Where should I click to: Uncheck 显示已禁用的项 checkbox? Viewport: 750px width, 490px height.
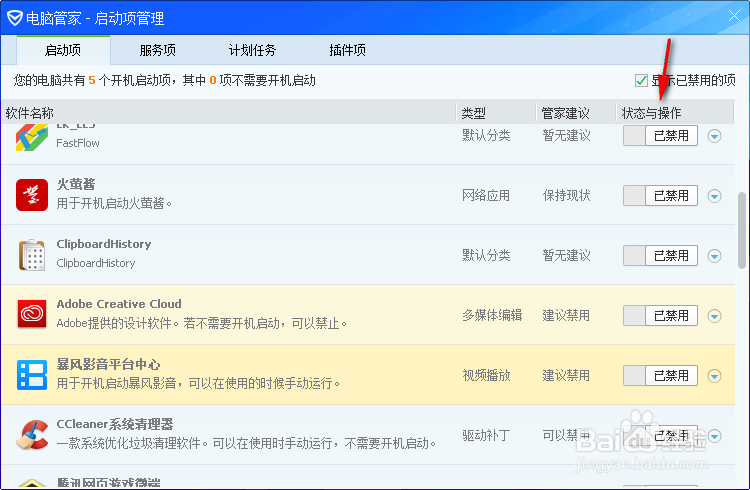[641, 80]
